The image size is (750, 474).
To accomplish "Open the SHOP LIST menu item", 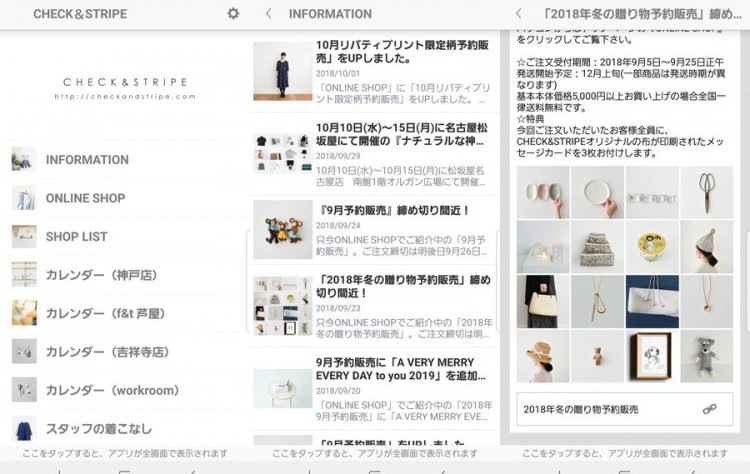I will 125,236.
